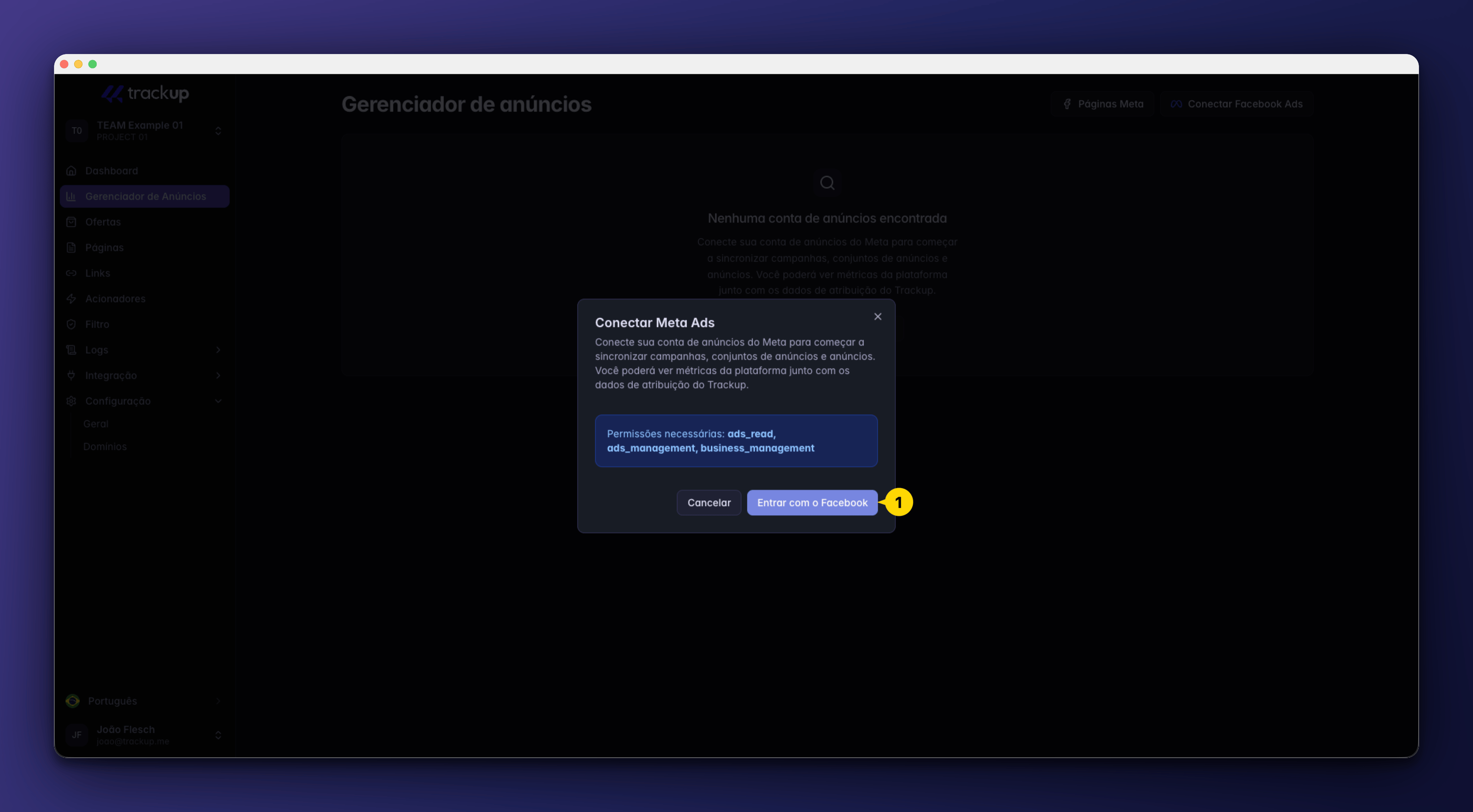Image resolution: width=1473 pixels, height=812 pixels.
Task: Click the Filtro shield icon
Action: [x=71, y=324]
